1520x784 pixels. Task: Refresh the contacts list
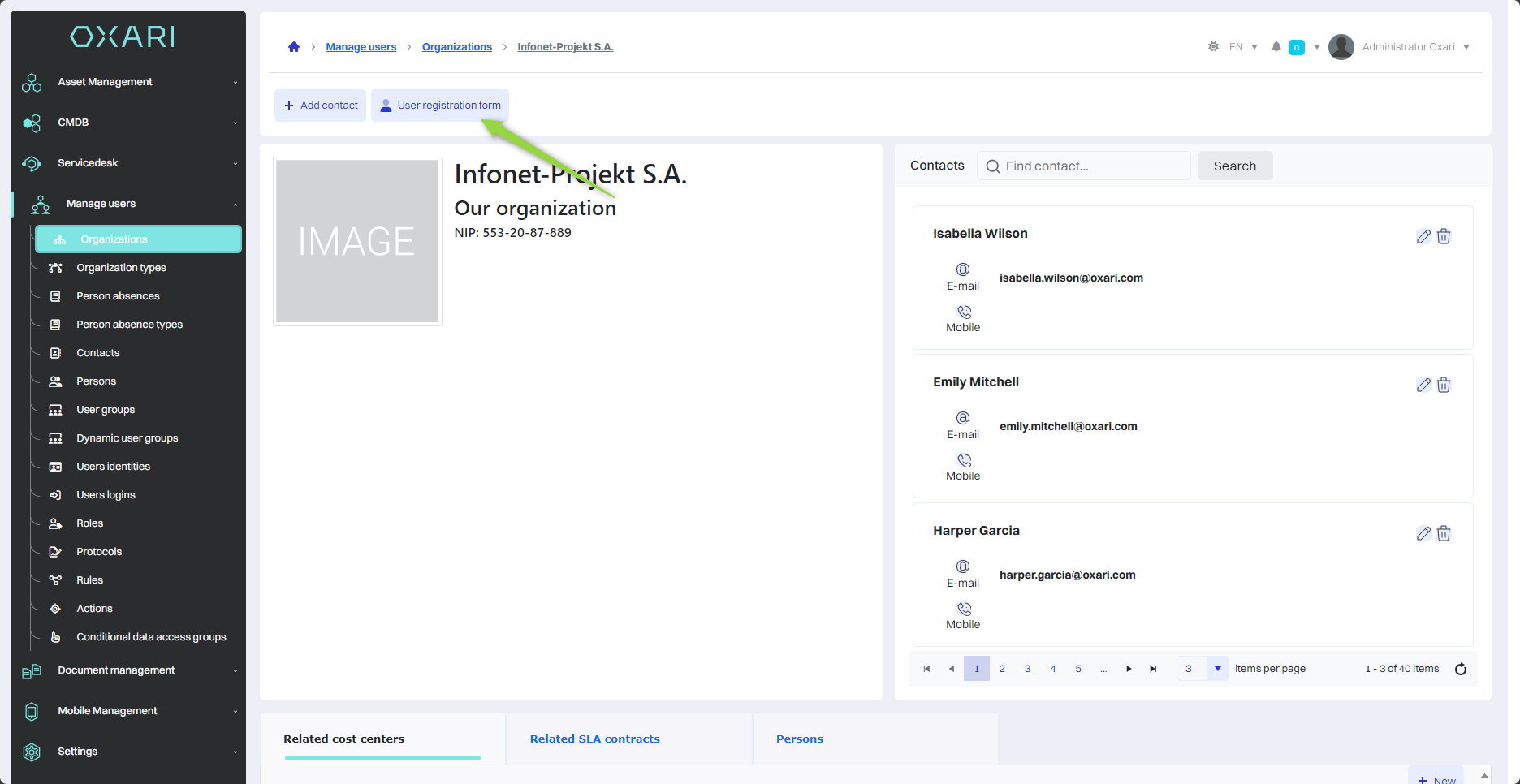(1461, 669)
